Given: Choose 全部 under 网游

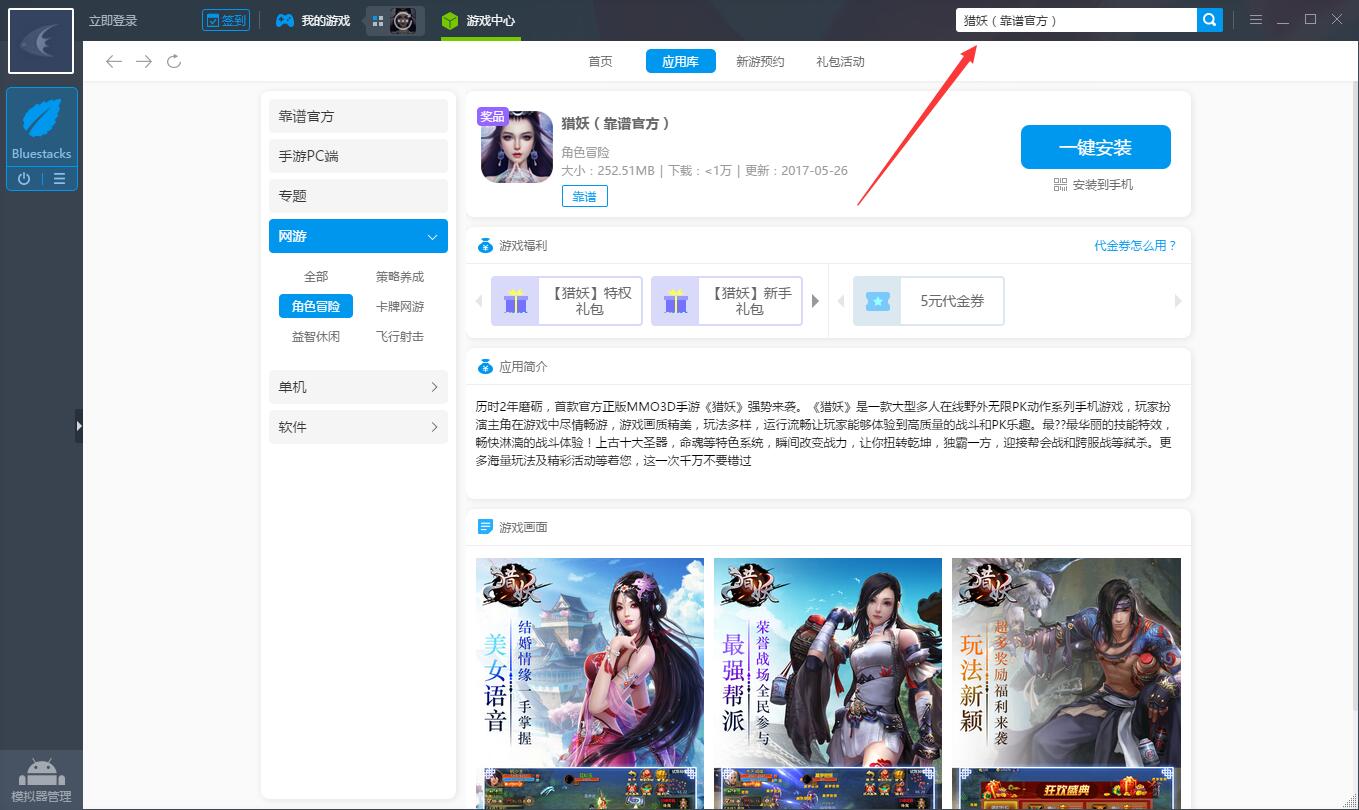Looking at the screenshot, I should (x=316, y=277).
